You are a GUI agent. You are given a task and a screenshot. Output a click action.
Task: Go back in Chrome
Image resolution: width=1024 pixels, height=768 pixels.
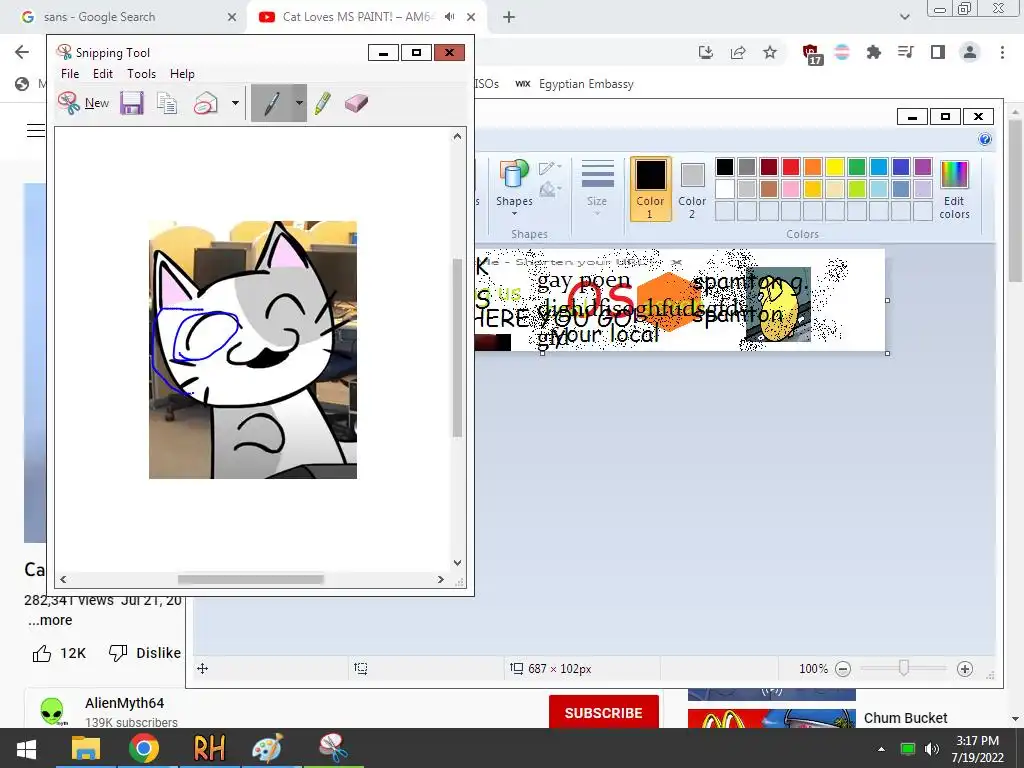point(22,52)
